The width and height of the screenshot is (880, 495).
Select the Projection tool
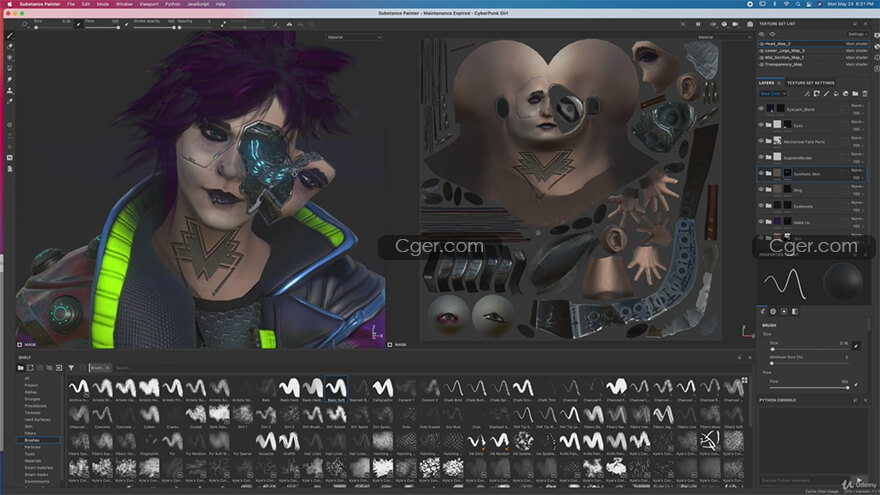(10, 57)
